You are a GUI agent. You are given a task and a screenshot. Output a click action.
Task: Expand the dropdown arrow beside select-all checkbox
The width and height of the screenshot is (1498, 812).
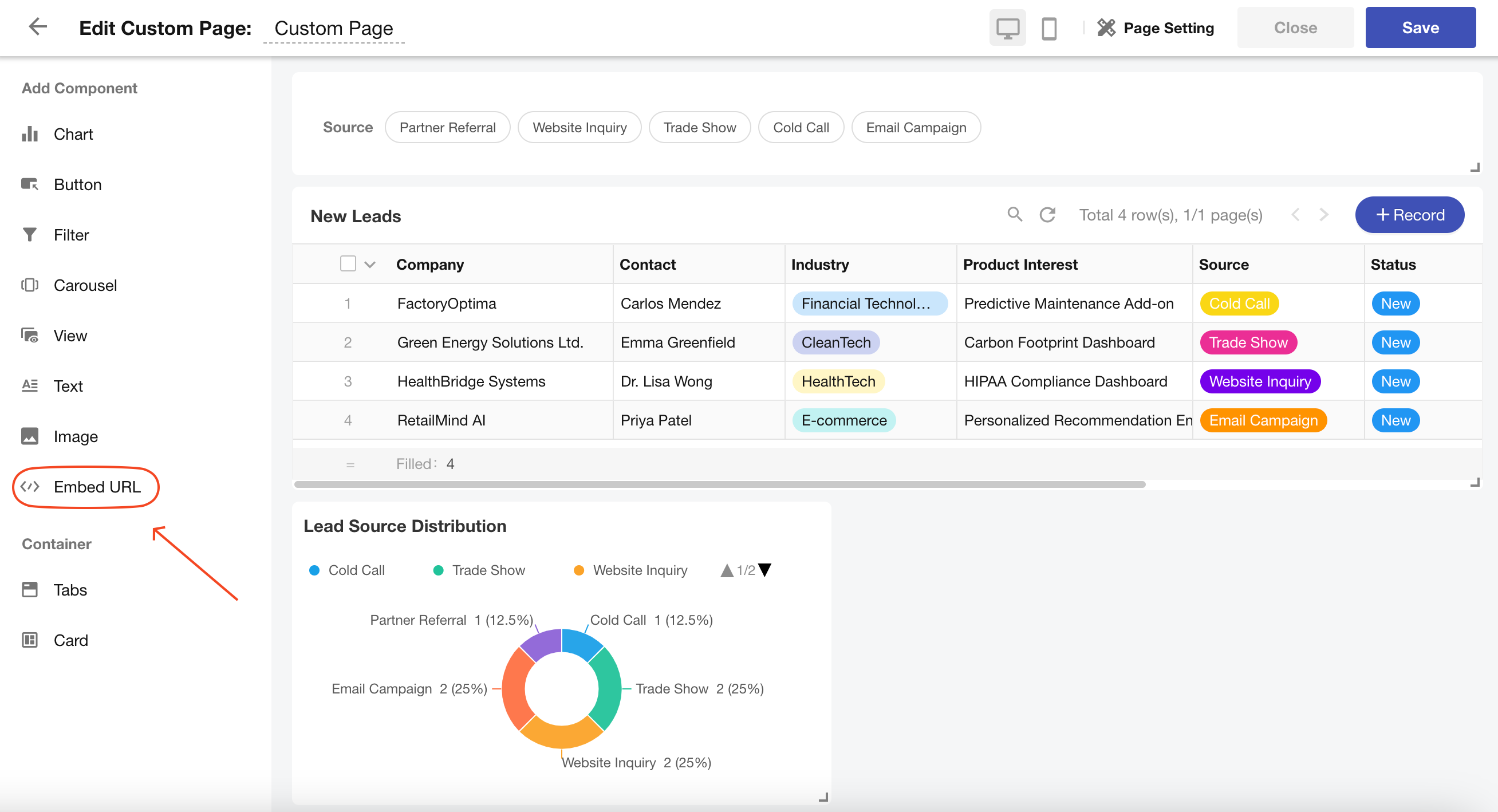tap(370, 265)
